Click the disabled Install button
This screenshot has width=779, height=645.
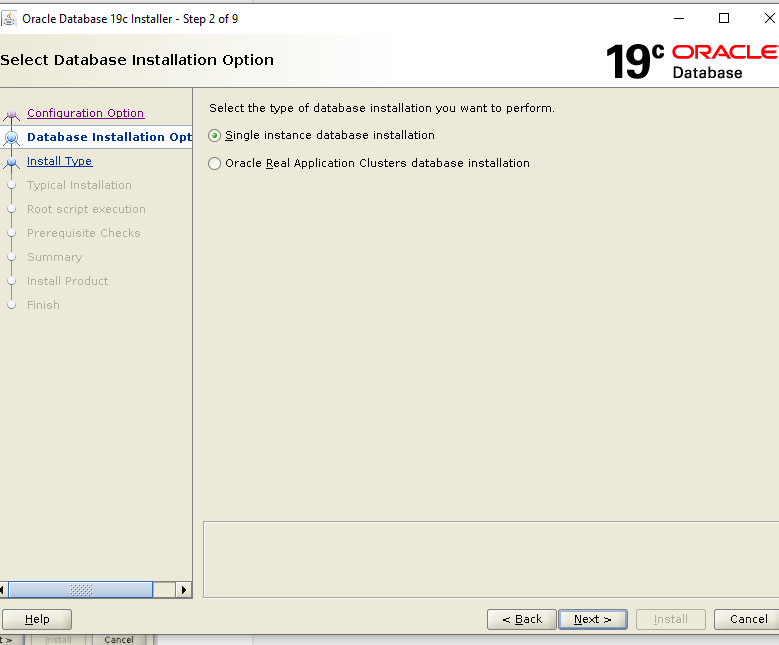671,619
